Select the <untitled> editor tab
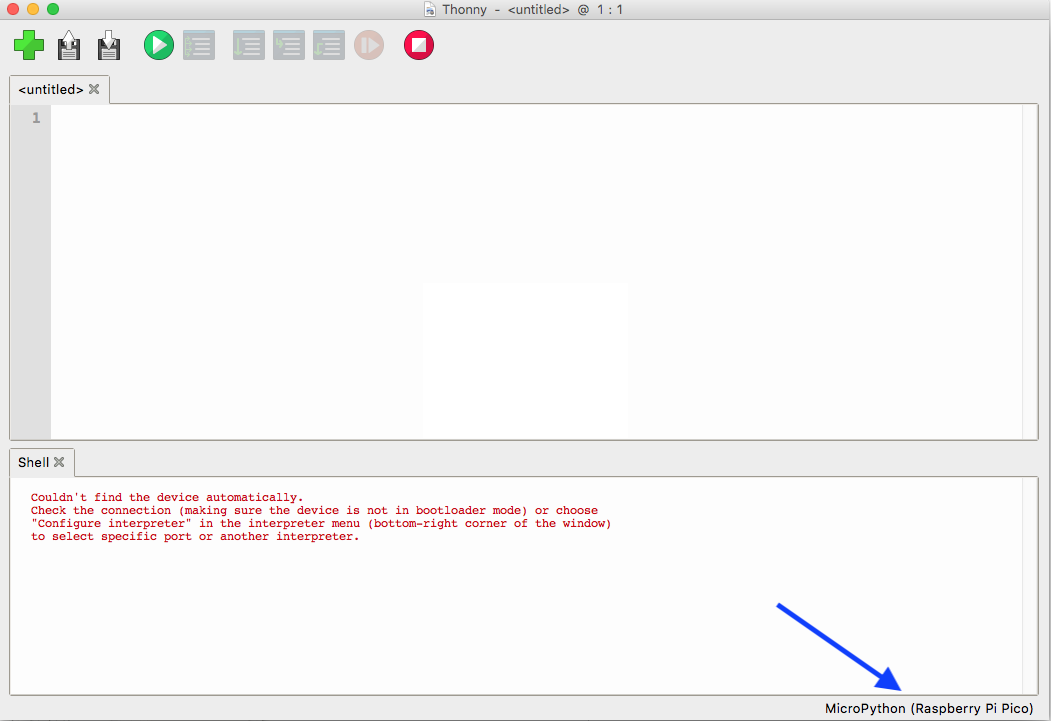Viewport: 1051px width, 721px height. (x=51, y=90)
